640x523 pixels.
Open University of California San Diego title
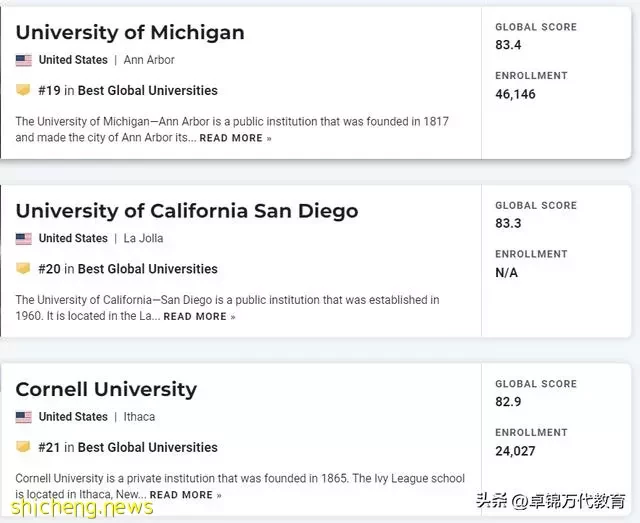click(x=187, y=211)
